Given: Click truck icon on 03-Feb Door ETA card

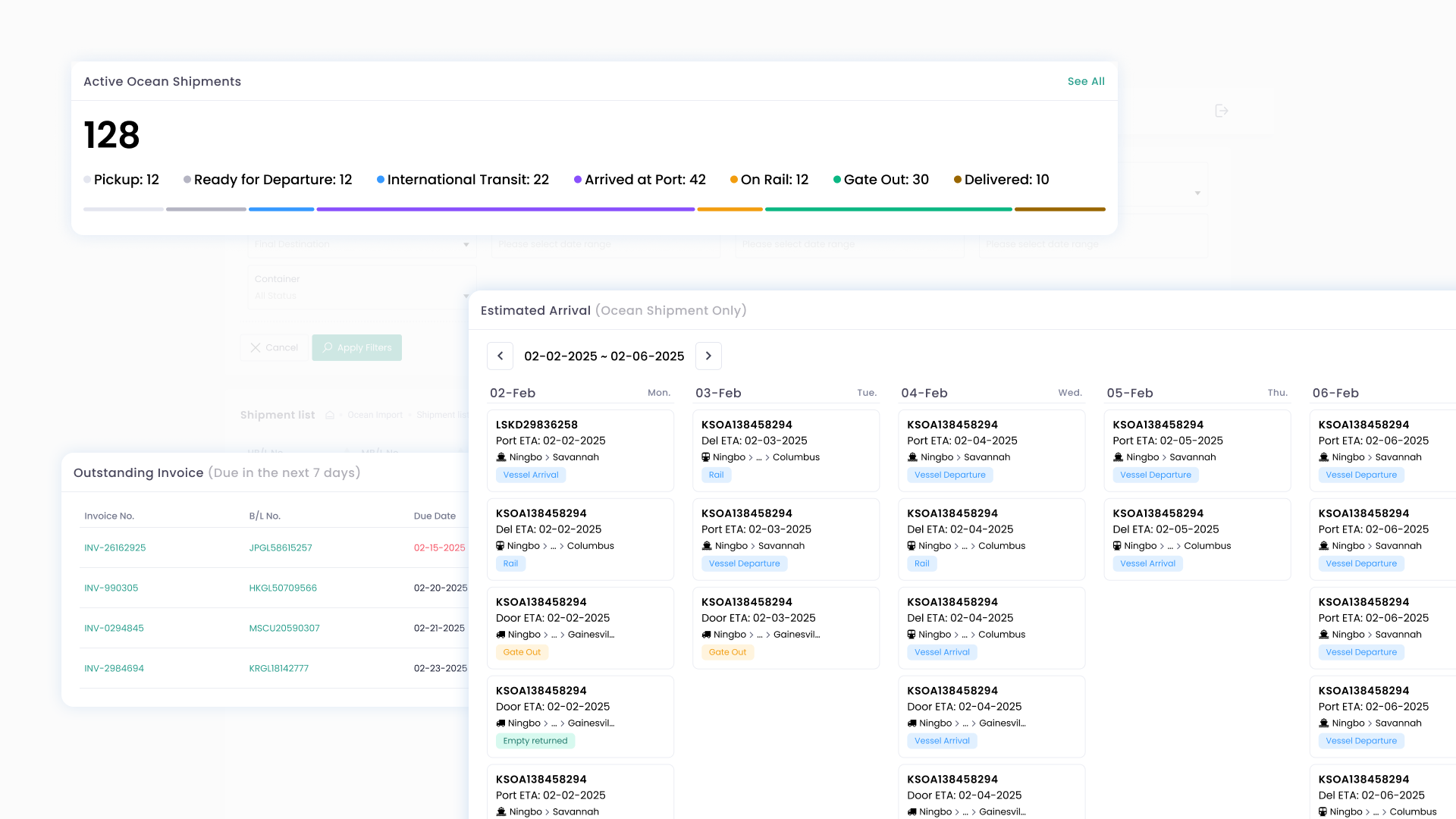Looking at the screenshot, I should tap(706, 635).
